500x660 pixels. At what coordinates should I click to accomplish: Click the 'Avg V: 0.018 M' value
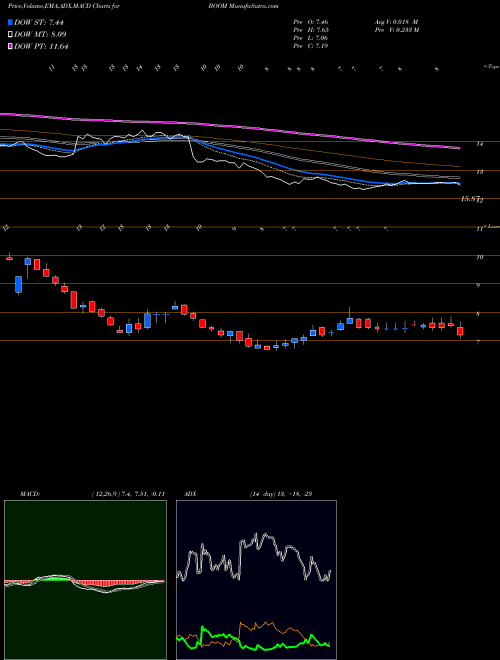pyautogui.click(x=396, y=22)
